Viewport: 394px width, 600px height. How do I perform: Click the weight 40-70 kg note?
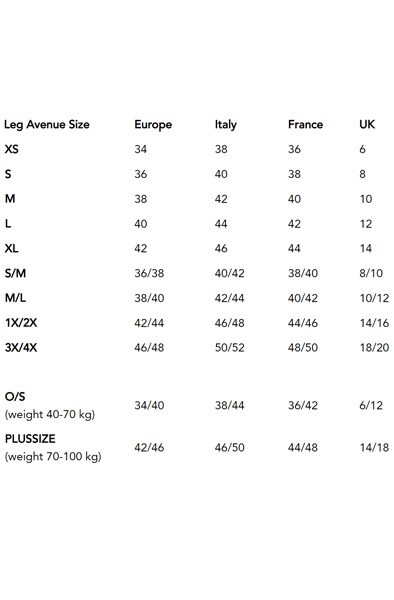pyautogui.click(x=50, y=414)
